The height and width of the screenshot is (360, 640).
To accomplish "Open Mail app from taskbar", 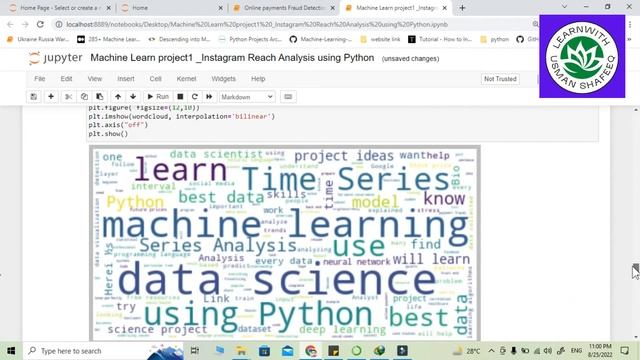I will [288, 351].
